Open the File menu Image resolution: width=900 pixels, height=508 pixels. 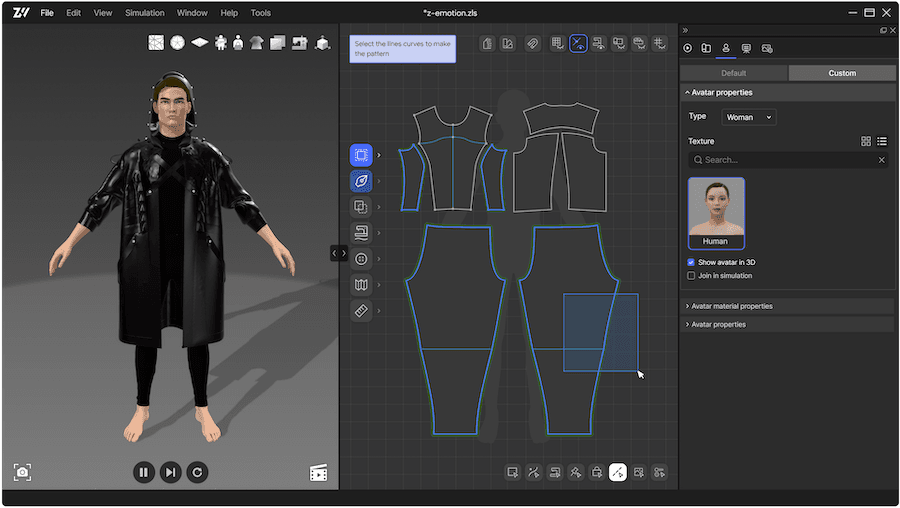click(47, 13)
